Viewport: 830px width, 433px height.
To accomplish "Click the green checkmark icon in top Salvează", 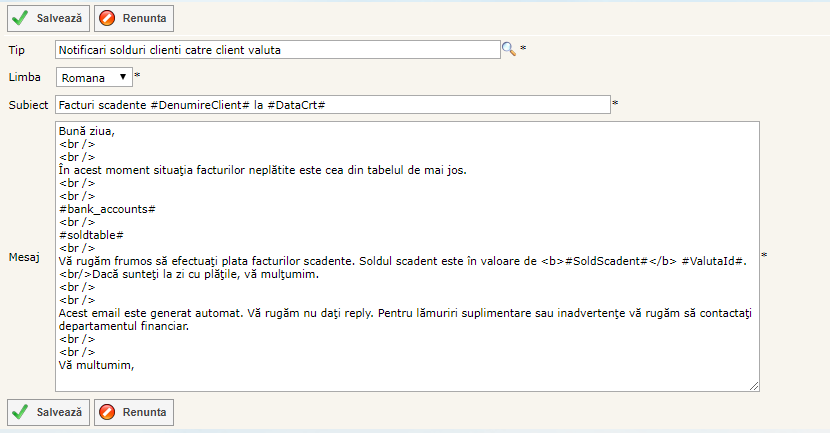I will pyautogui.click(x=20, y=17).
